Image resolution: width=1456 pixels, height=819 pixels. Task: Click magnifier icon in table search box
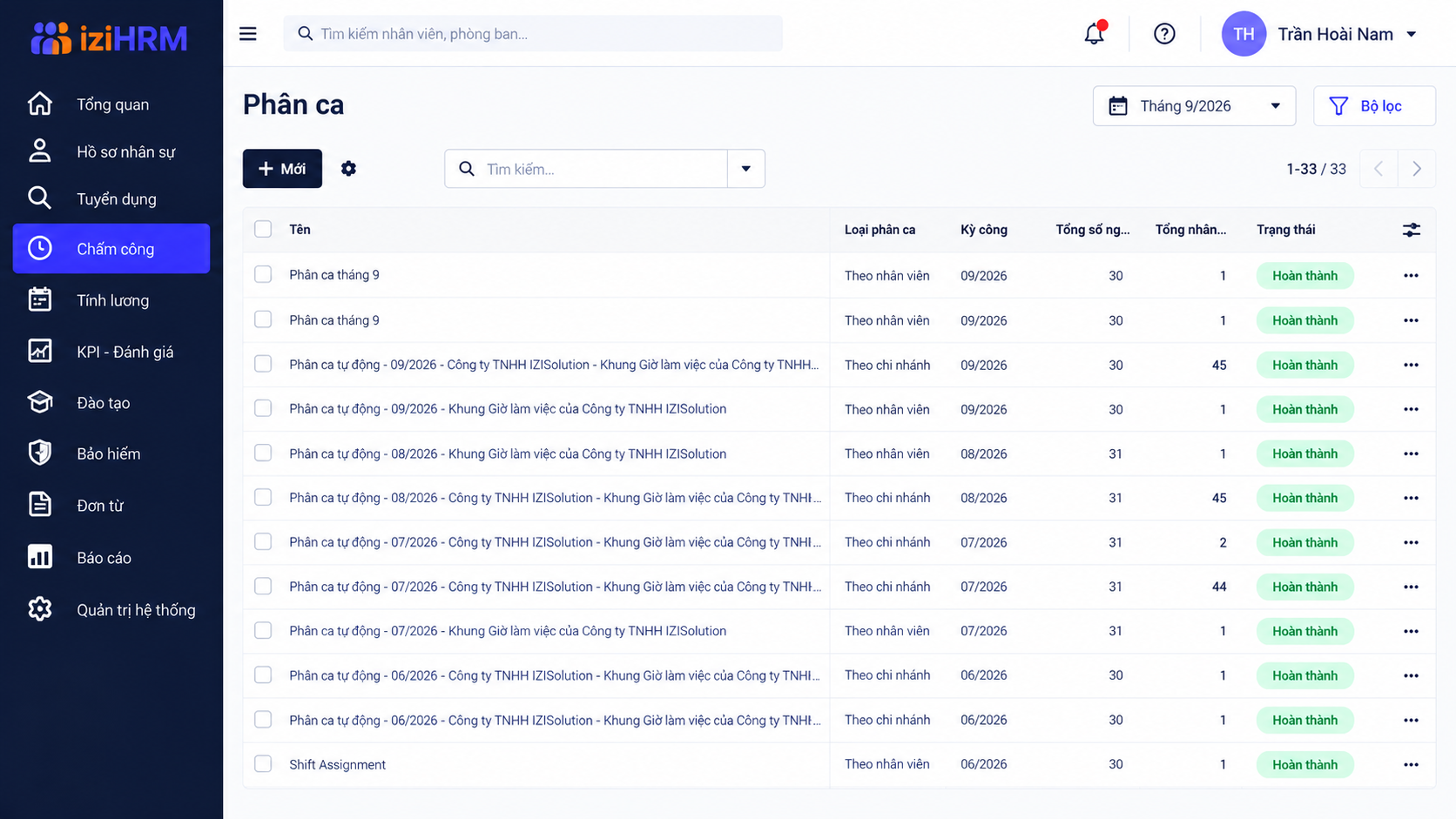467,169
